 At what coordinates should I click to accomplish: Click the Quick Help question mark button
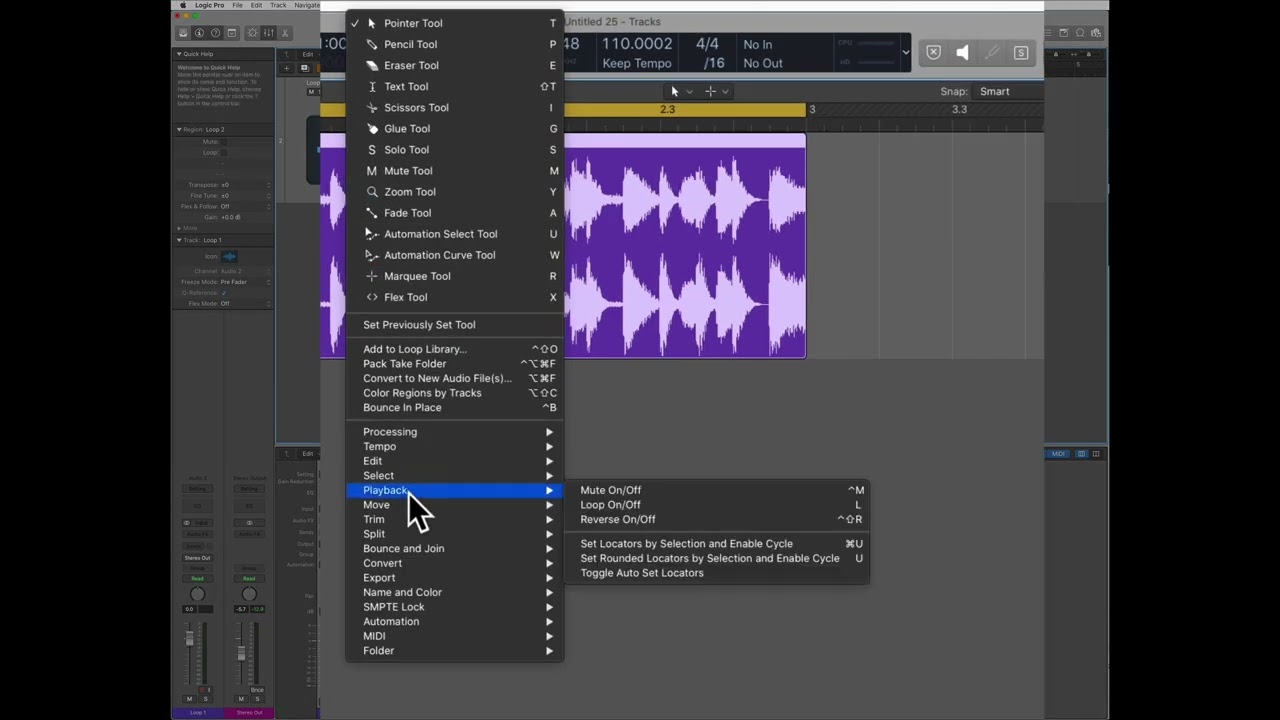215,33
